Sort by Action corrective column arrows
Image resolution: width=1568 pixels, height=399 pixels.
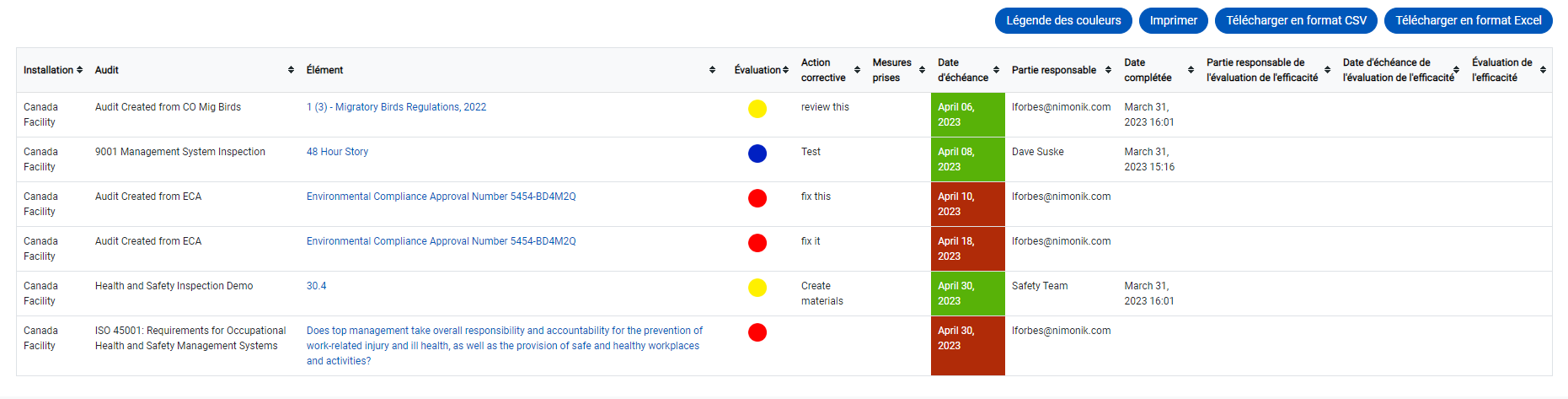pos(857,70)
